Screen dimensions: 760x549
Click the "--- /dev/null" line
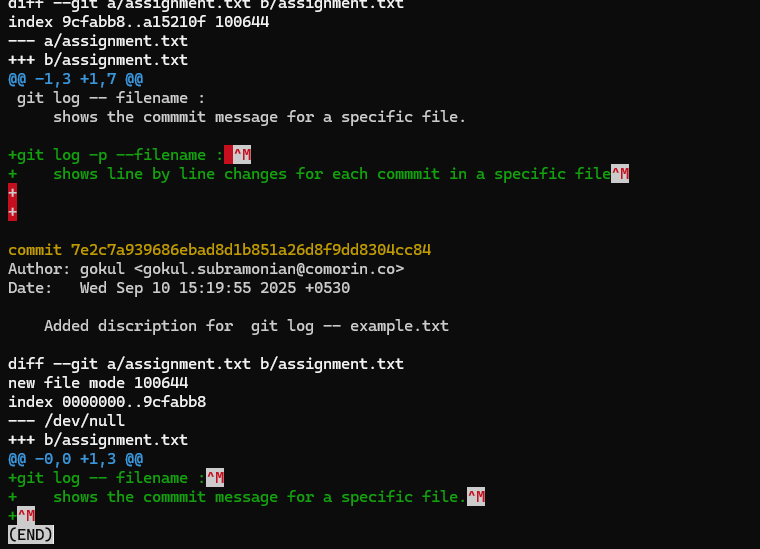point(66,421)
